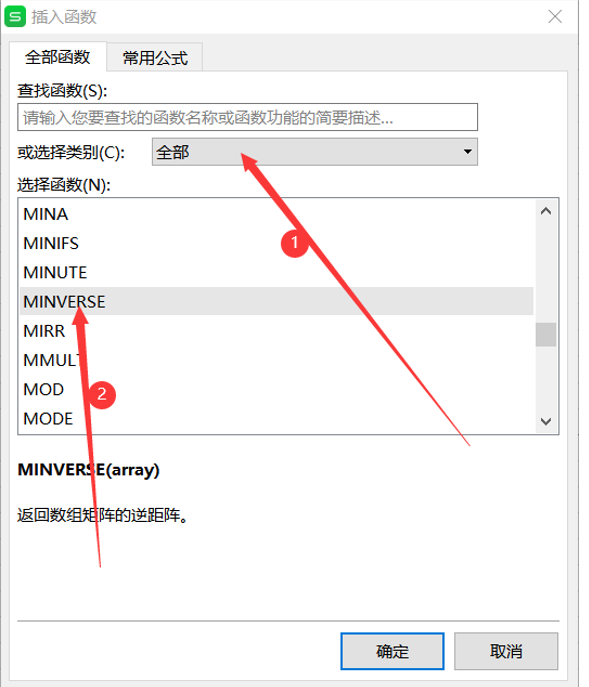Open the category combo box showing 全部
Viewport: 589px width, 687px height.
[315, 152]
